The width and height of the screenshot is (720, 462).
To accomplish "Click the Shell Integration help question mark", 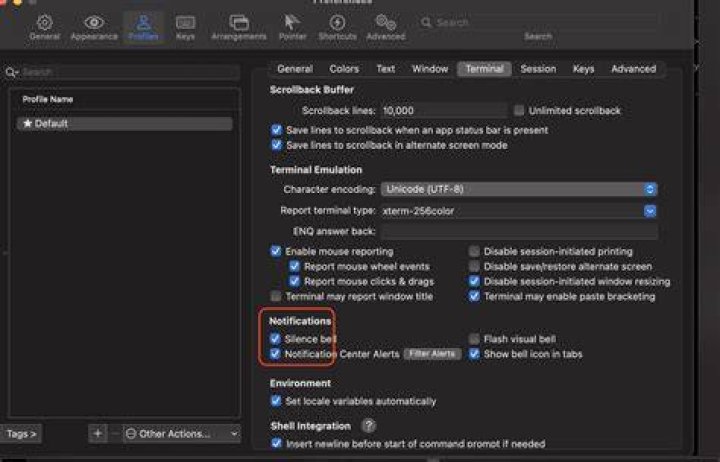I will point(368,426).
